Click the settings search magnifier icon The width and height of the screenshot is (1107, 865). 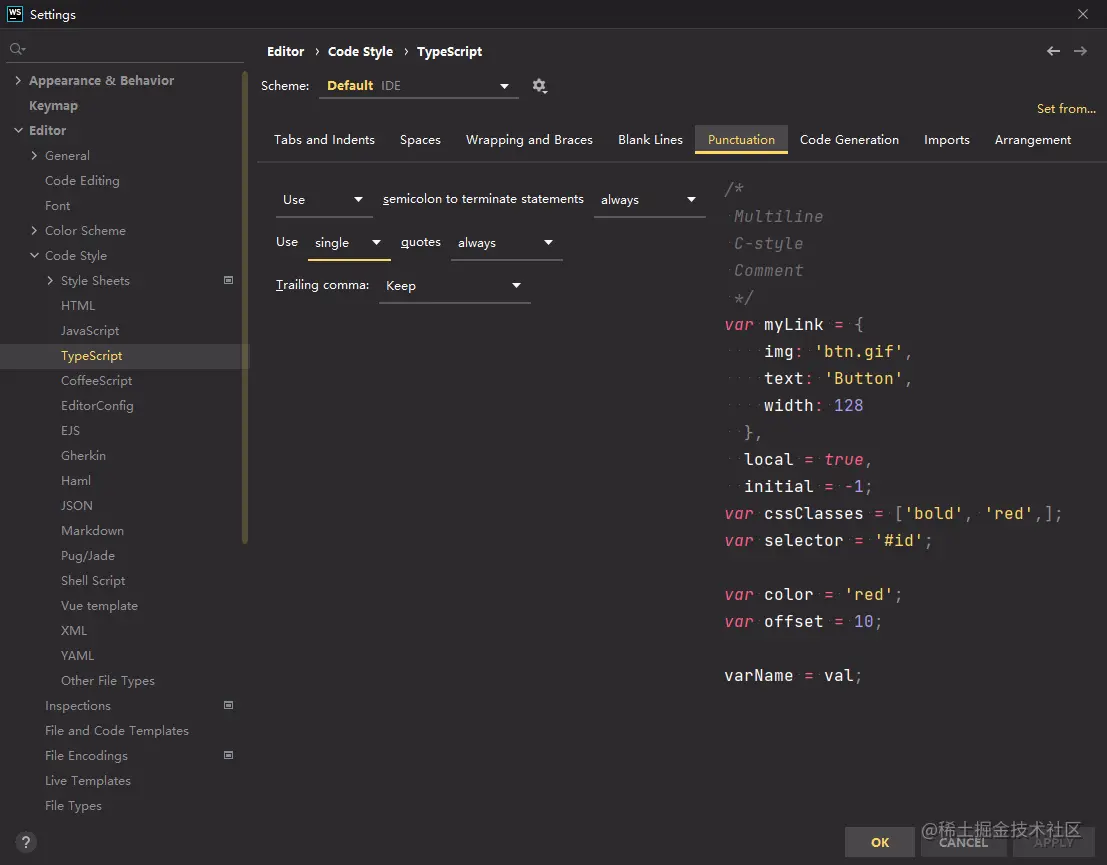(17, 49)
